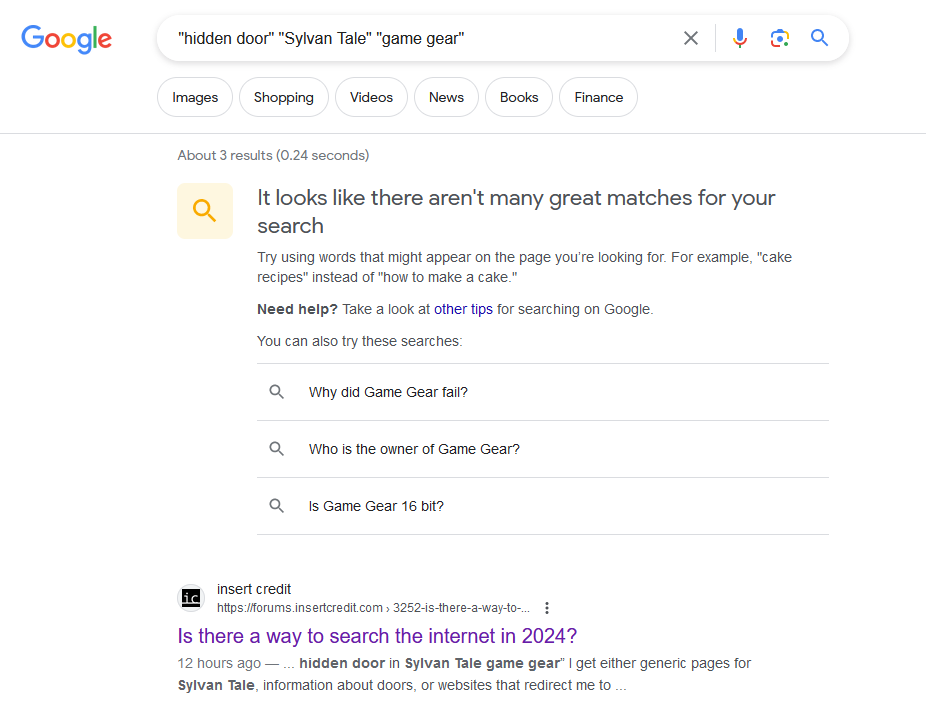Click the yellow magnifier tips icon
This screenshot has height=711, width=926.
click(x=205, y=211)
